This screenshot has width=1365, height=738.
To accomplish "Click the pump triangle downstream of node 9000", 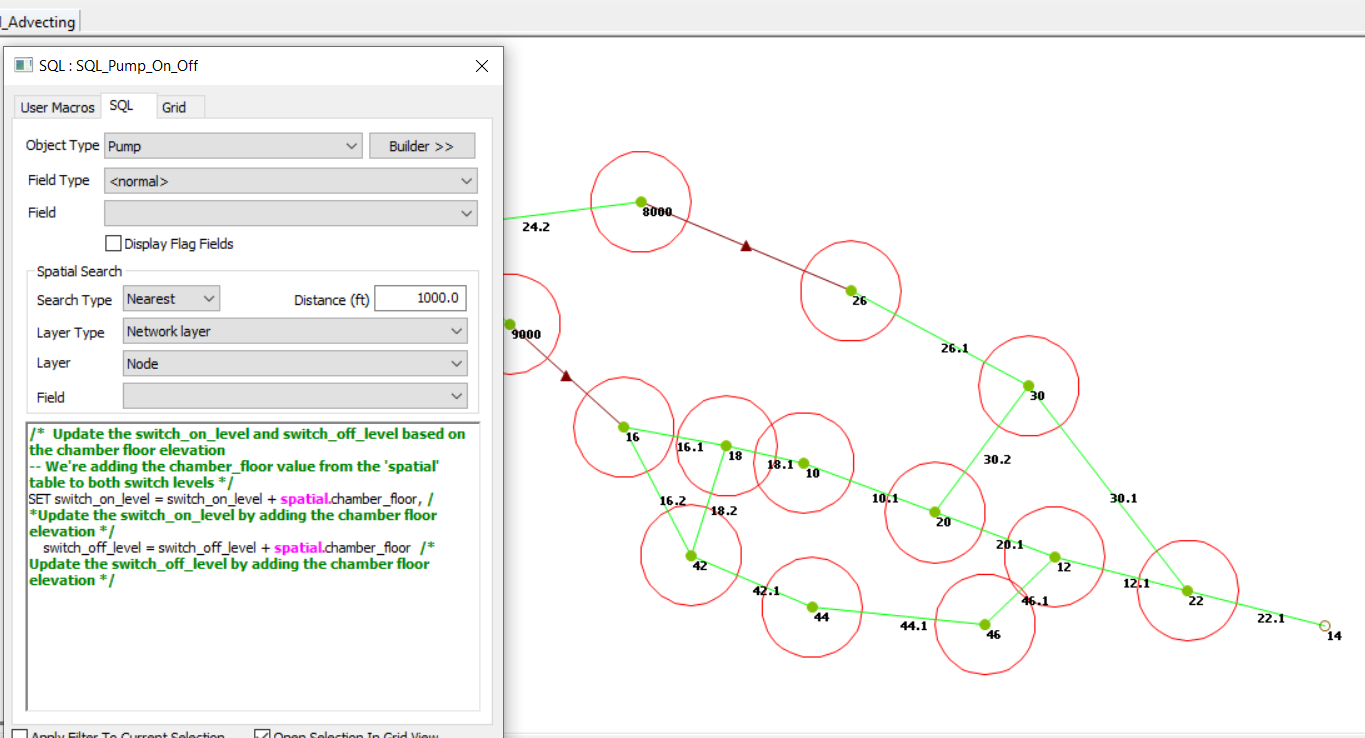I will tap(567, 377).
